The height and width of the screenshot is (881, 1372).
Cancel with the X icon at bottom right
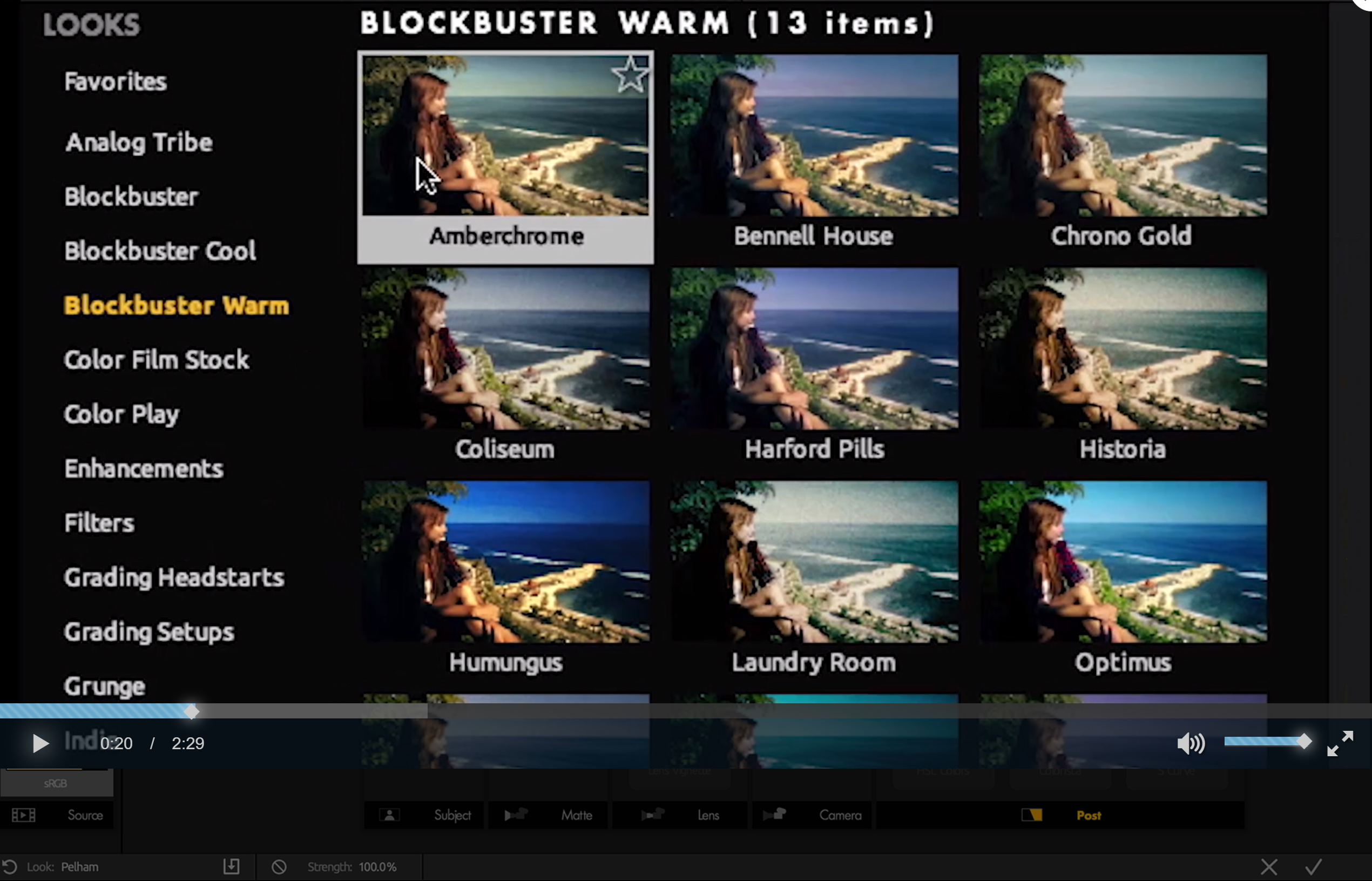1268,866
